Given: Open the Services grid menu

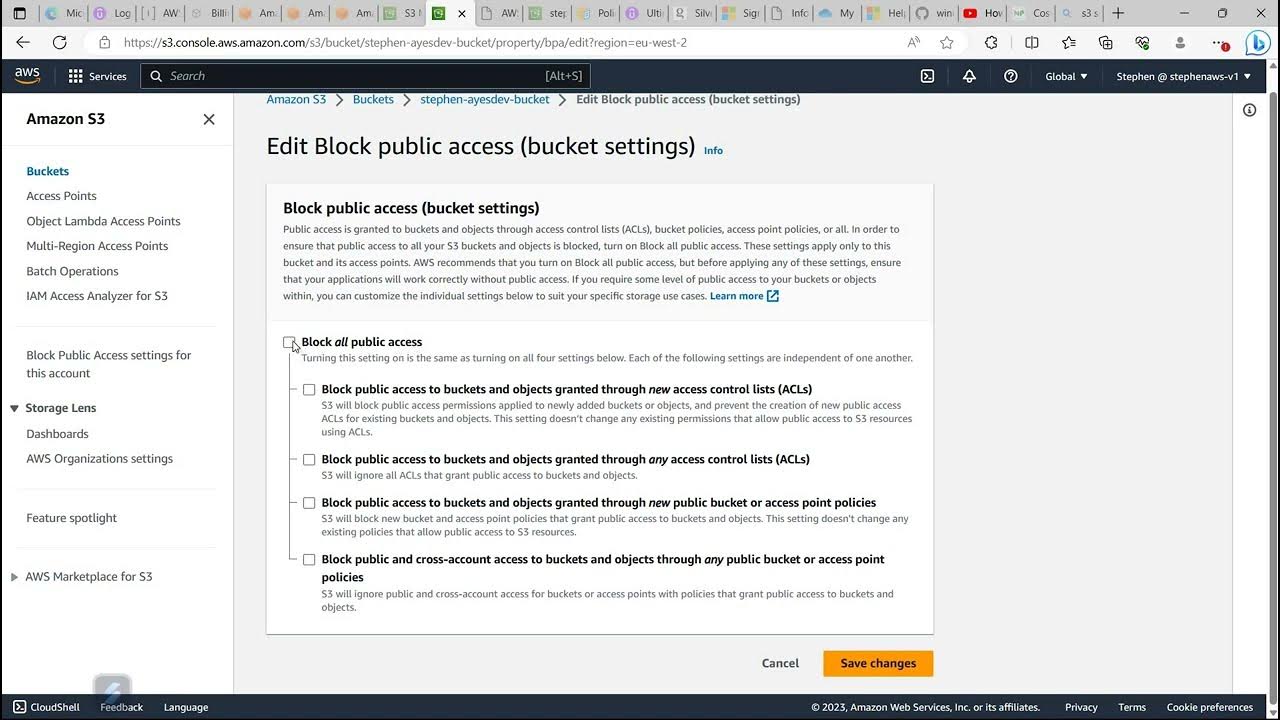Looking at the screenshot, I should click(97, 76).
